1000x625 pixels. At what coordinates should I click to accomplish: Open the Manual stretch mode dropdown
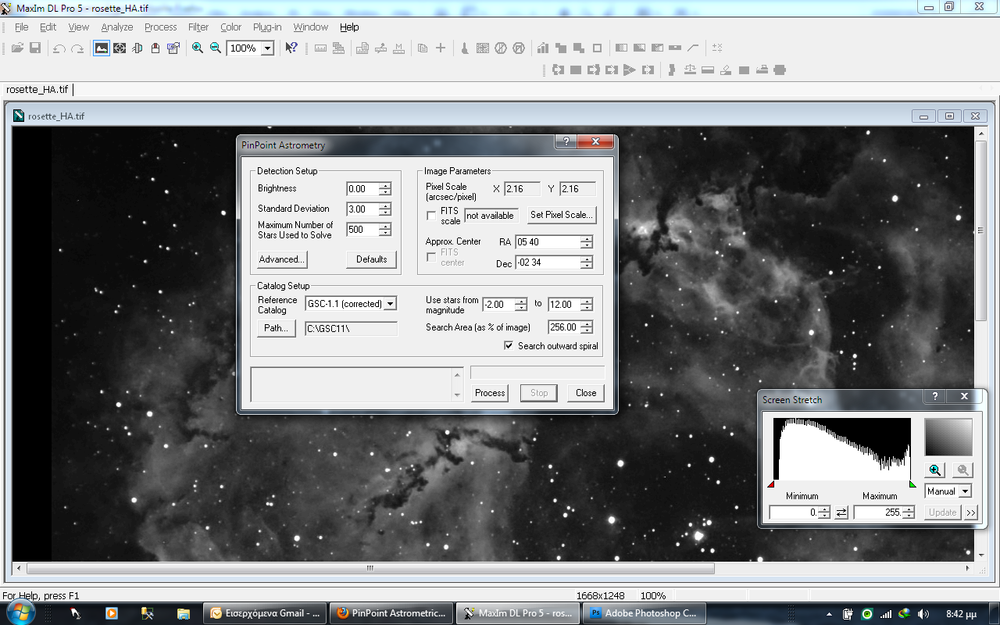click(x=965, y=492)
